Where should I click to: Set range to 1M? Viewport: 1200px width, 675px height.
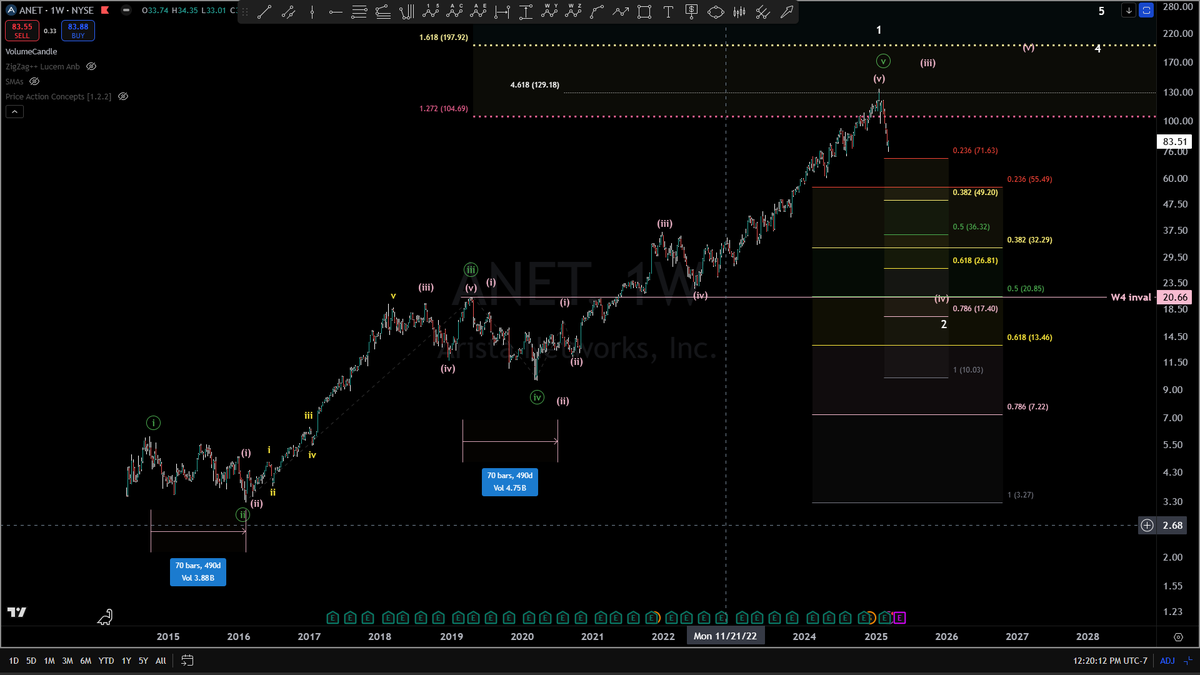point(49,661)
